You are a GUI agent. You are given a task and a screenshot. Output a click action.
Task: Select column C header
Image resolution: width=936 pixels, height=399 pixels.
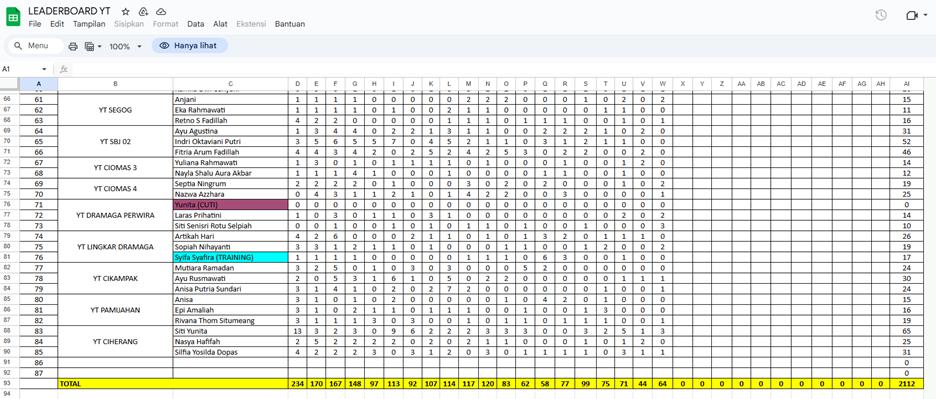coord(230,84)
